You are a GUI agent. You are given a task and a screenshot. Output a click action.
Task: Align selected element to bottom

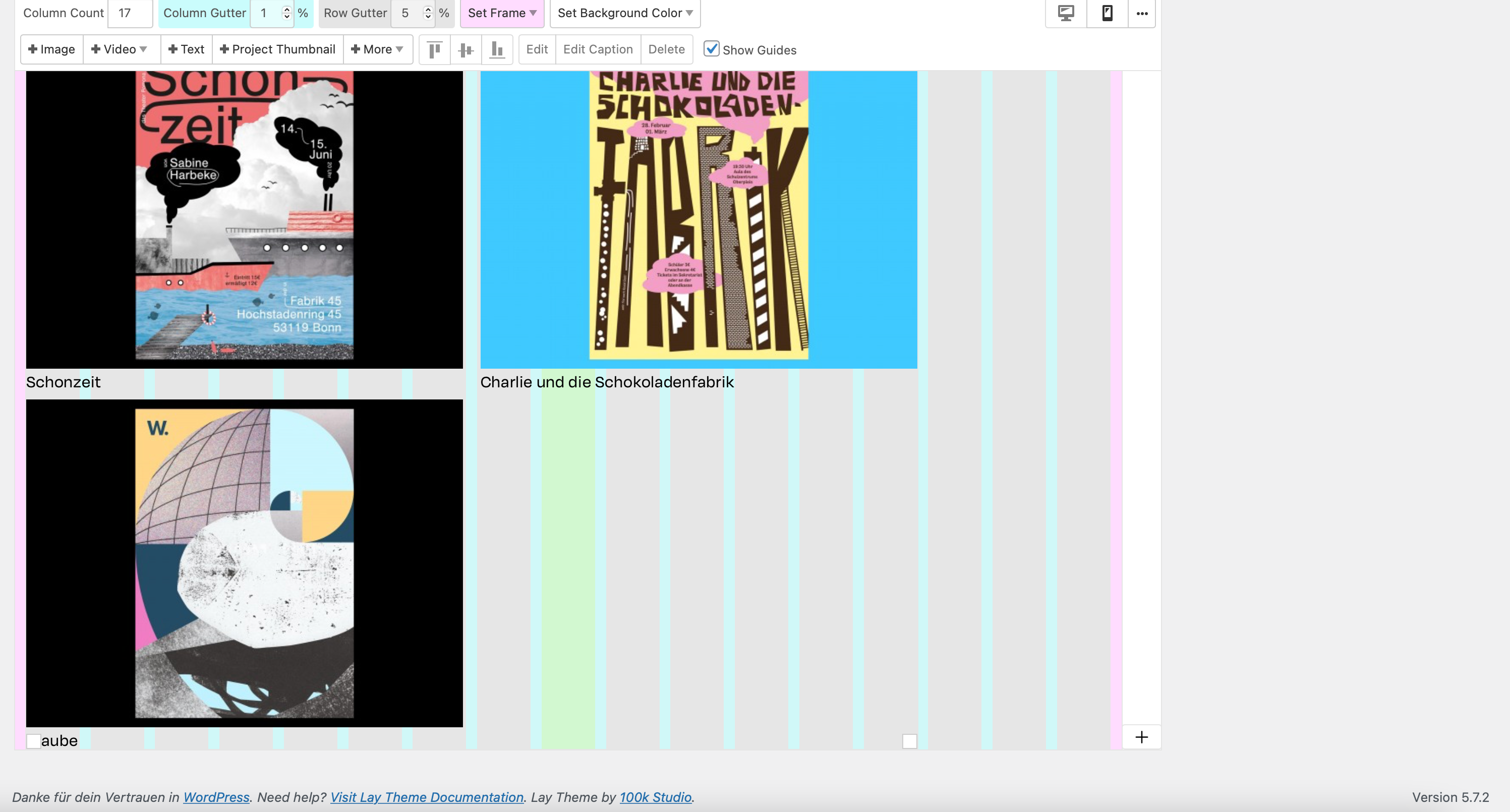click(x=496, y=50)
